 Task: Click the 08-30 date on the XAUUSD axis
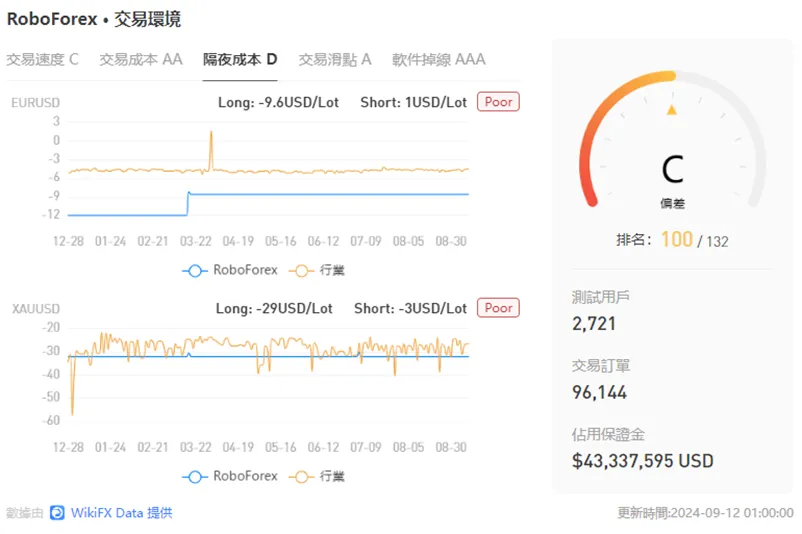(x=451, y=448)
